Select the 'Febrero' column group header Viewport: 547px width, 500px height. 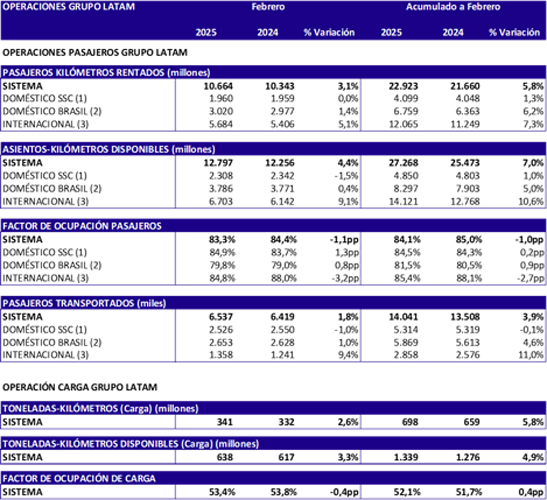[x=268, y=7]
